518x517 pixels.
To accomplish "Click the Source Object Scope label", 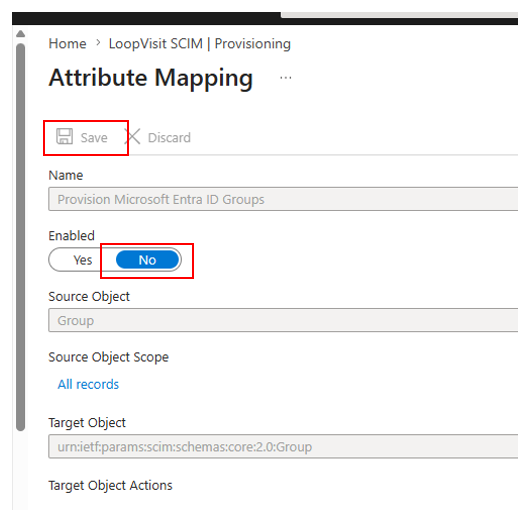I will (x=109, y=357).
